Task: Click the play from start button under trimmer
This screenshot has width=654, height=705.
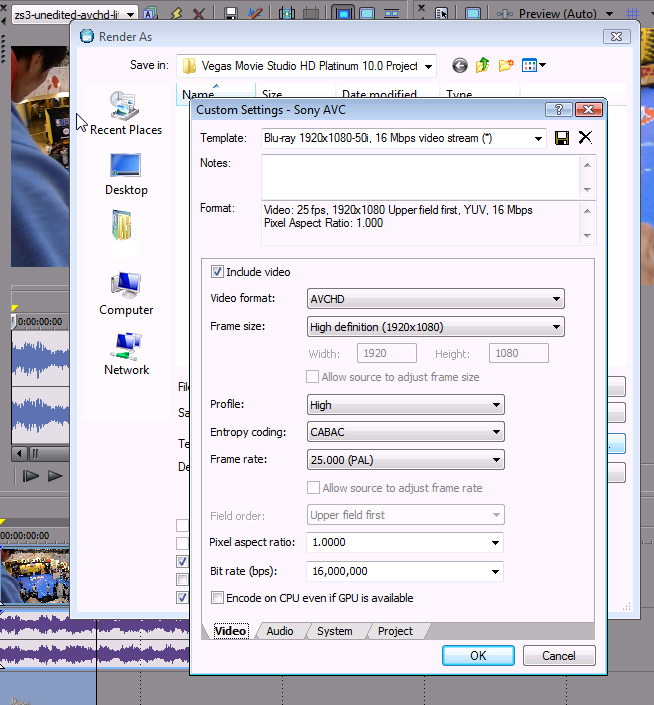Action: point(30,476)
